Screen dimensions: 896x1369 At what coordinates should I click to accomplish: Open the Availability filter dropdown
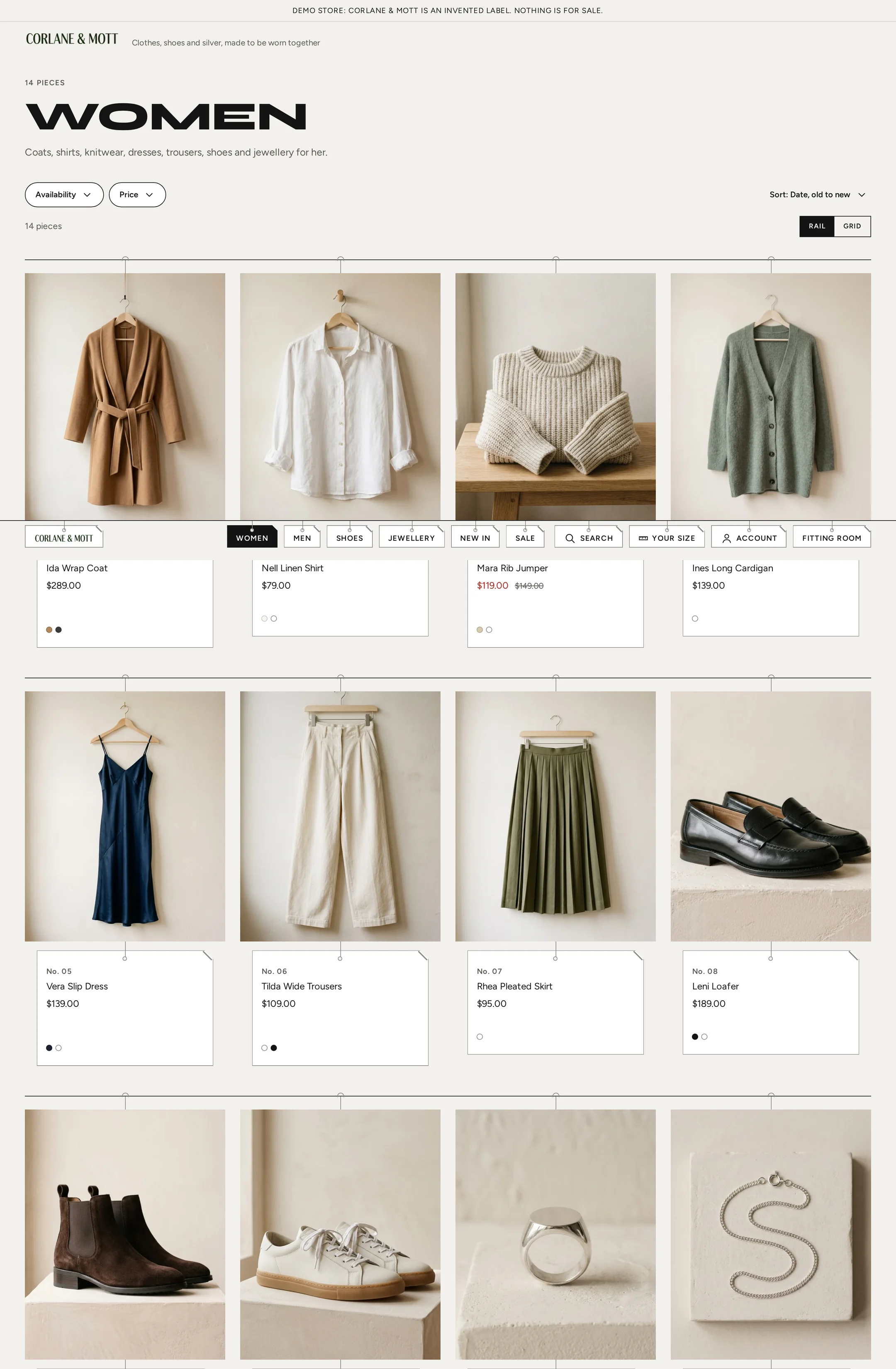(64, 195)
